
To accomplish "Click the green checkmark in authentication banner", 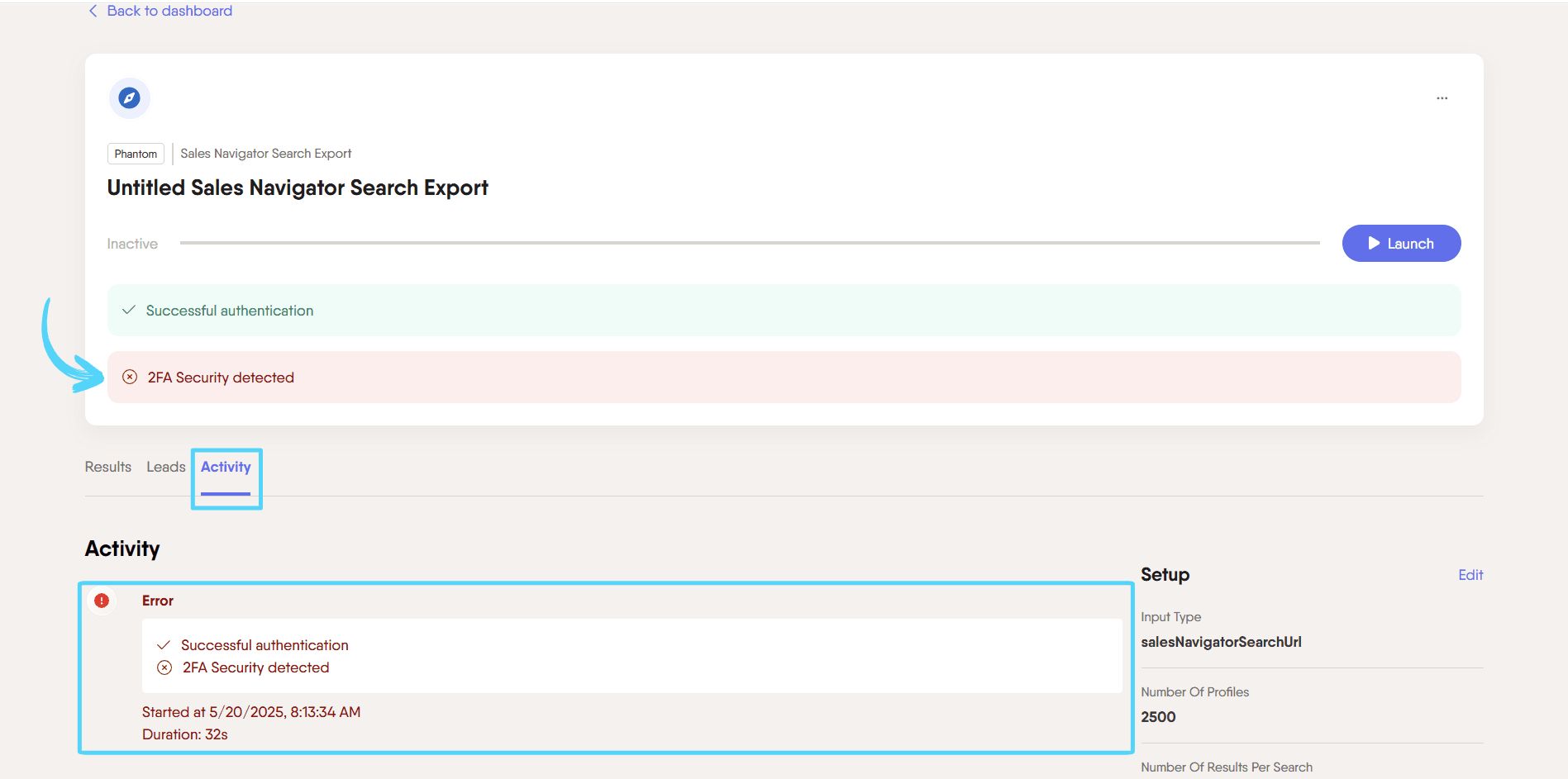I will 129,311.
